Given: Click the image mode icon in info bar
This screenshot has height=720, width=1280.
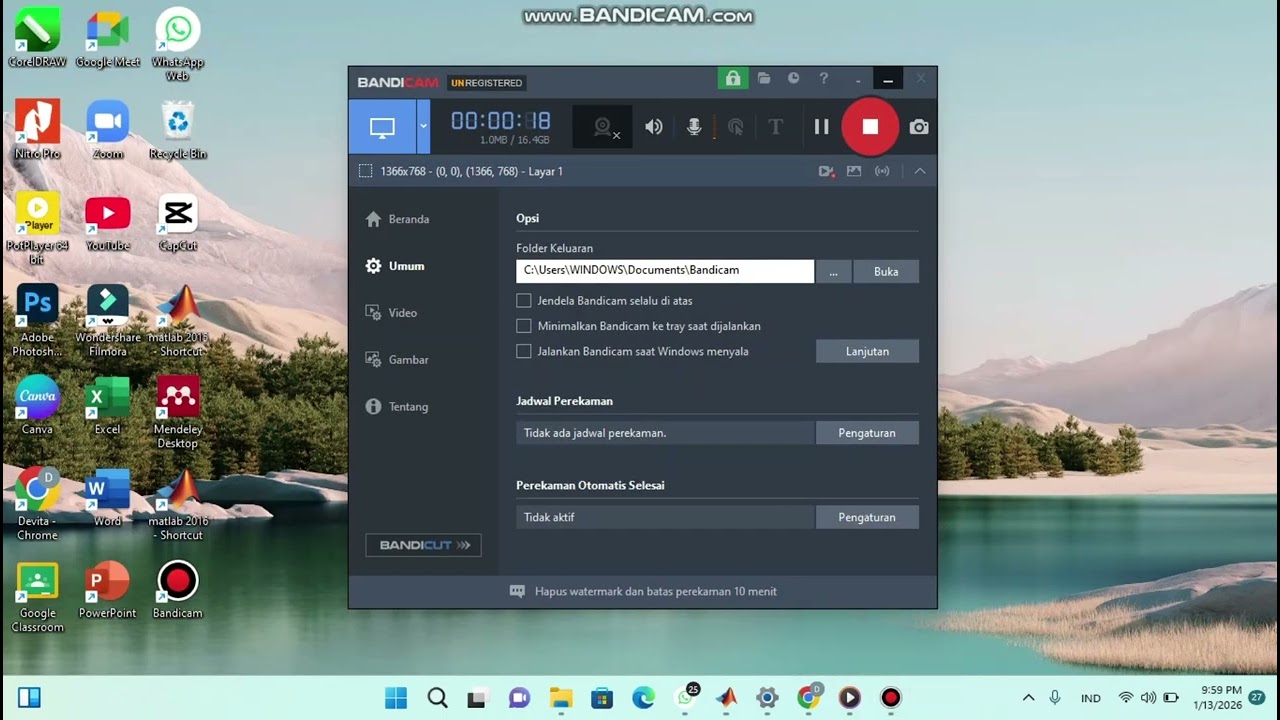Looking at the screenshot, I should (x=854, y=171).
